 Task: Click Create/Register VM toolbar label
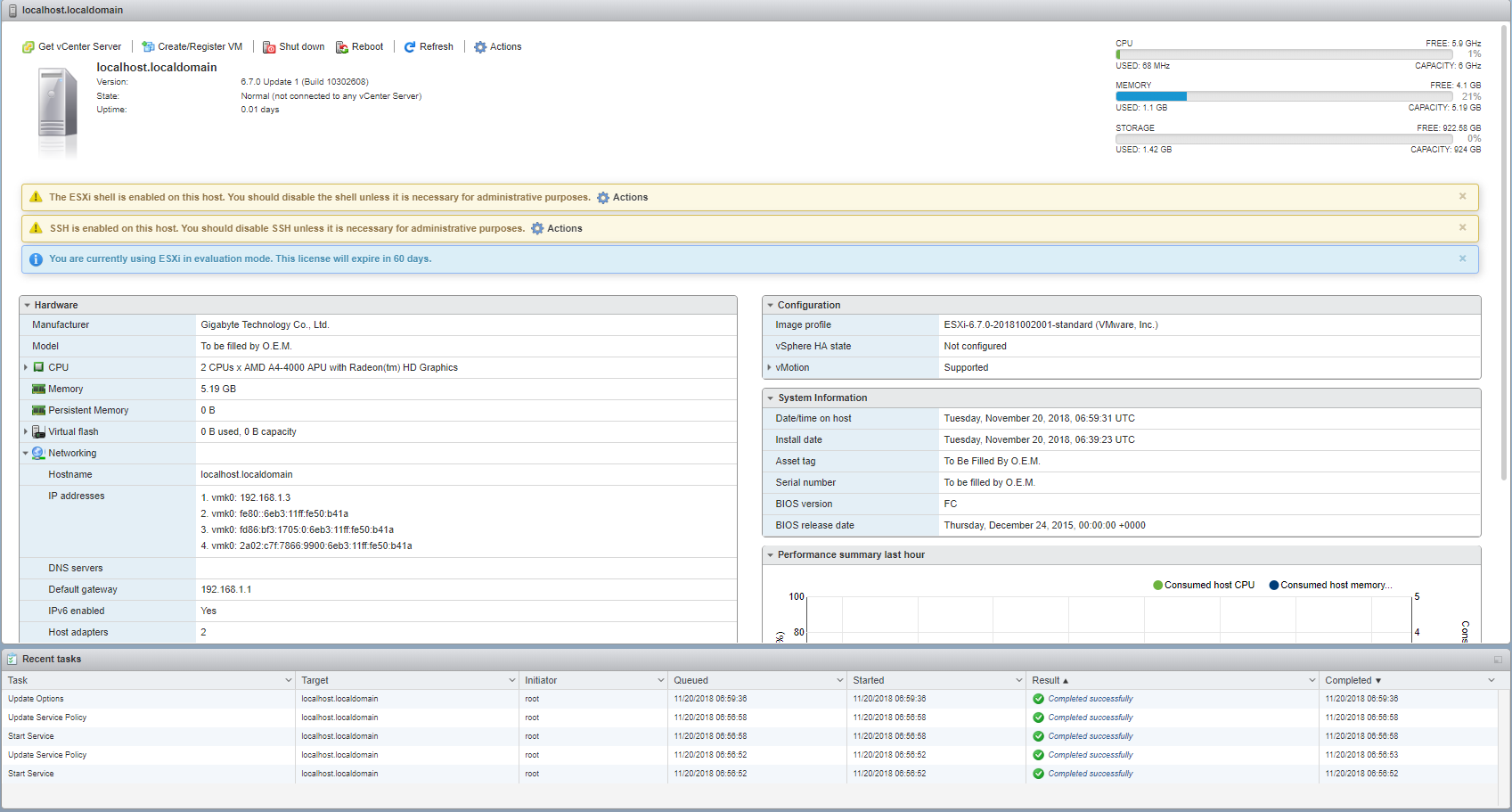click(x=200, y=47)
